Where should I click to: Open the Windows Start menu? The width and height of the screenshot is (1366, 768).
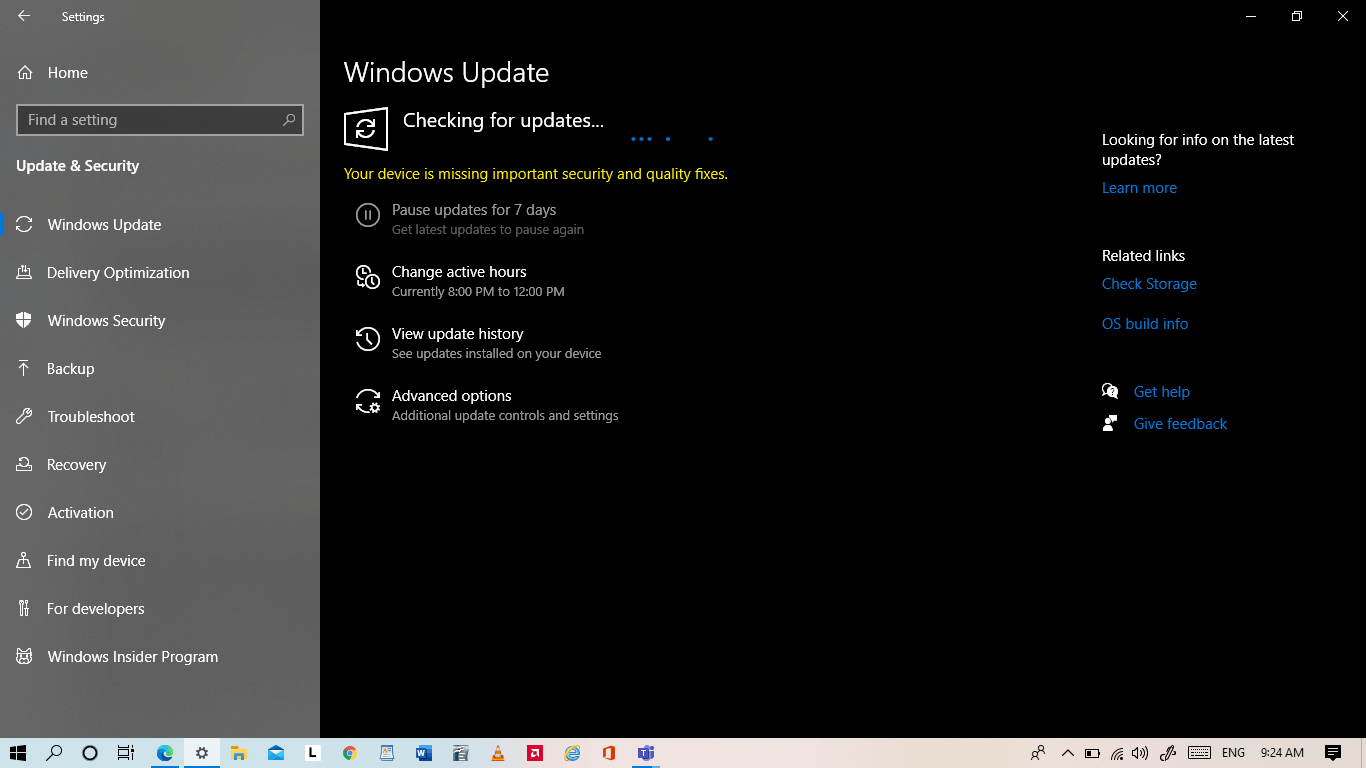point(17,753)
